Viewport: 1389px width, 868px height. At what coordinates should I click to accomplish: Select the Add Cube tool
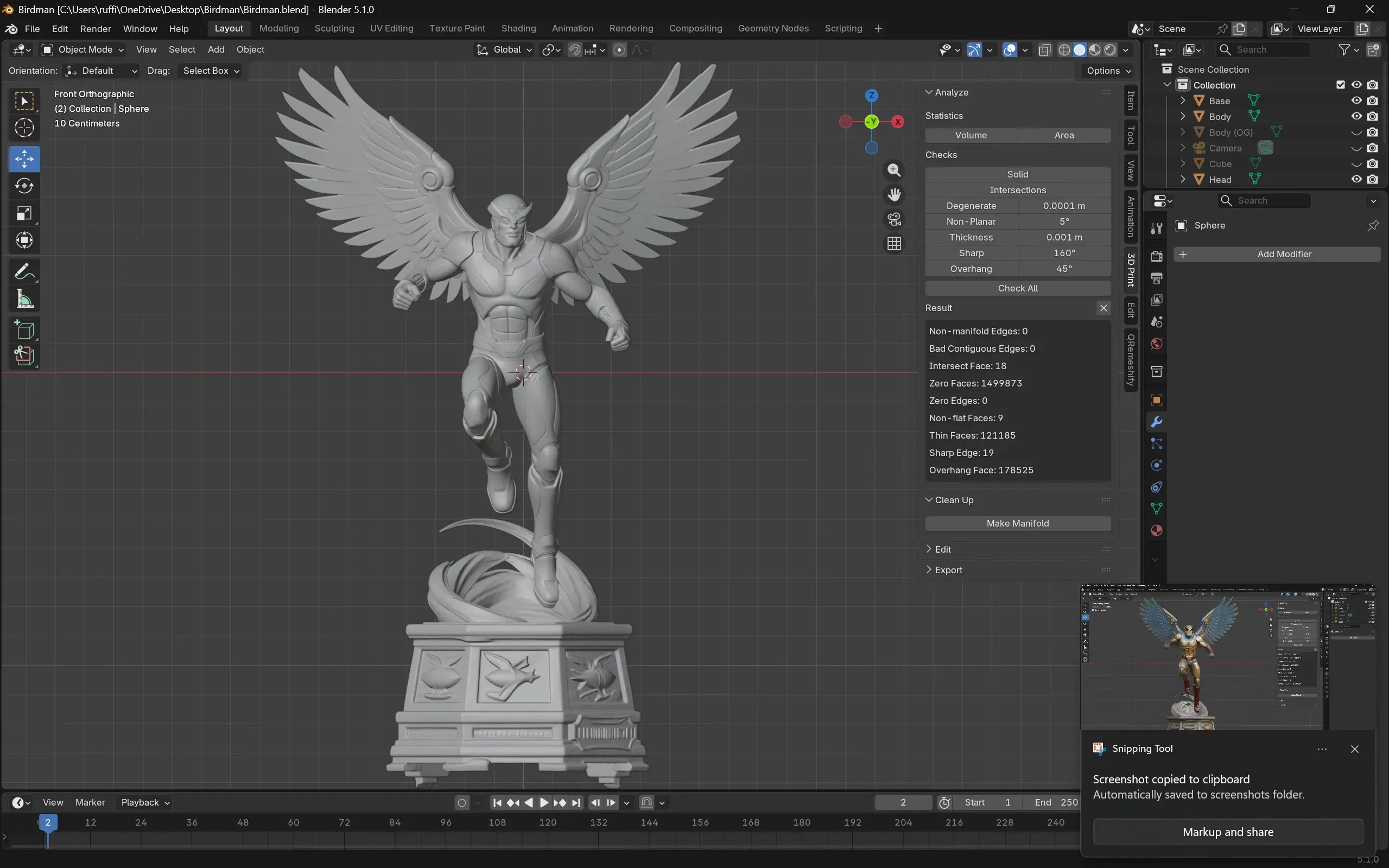pyautogui.click(x=24, y=330)
